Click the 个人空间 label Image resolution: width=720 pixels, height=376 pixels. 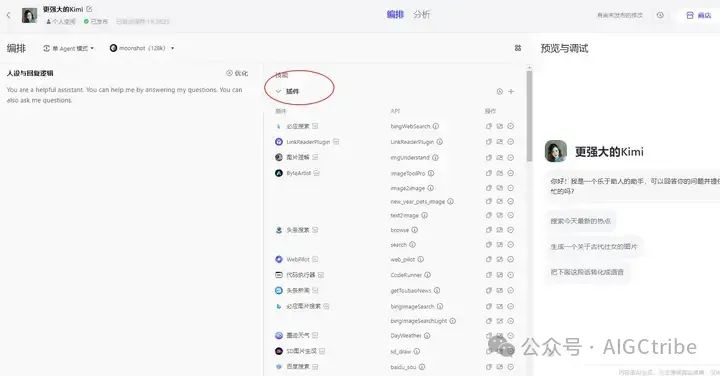click(x=61, y=22)
